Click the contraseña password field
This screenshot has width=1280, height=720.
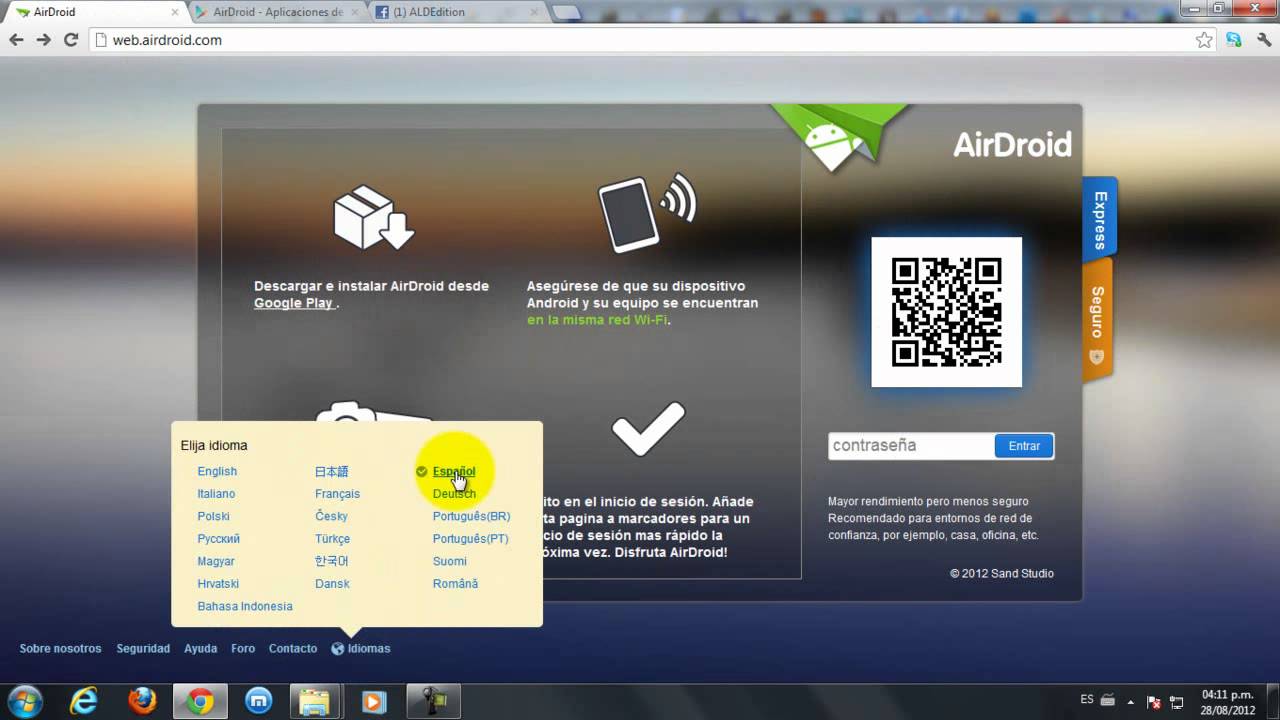tap(911, 446)
